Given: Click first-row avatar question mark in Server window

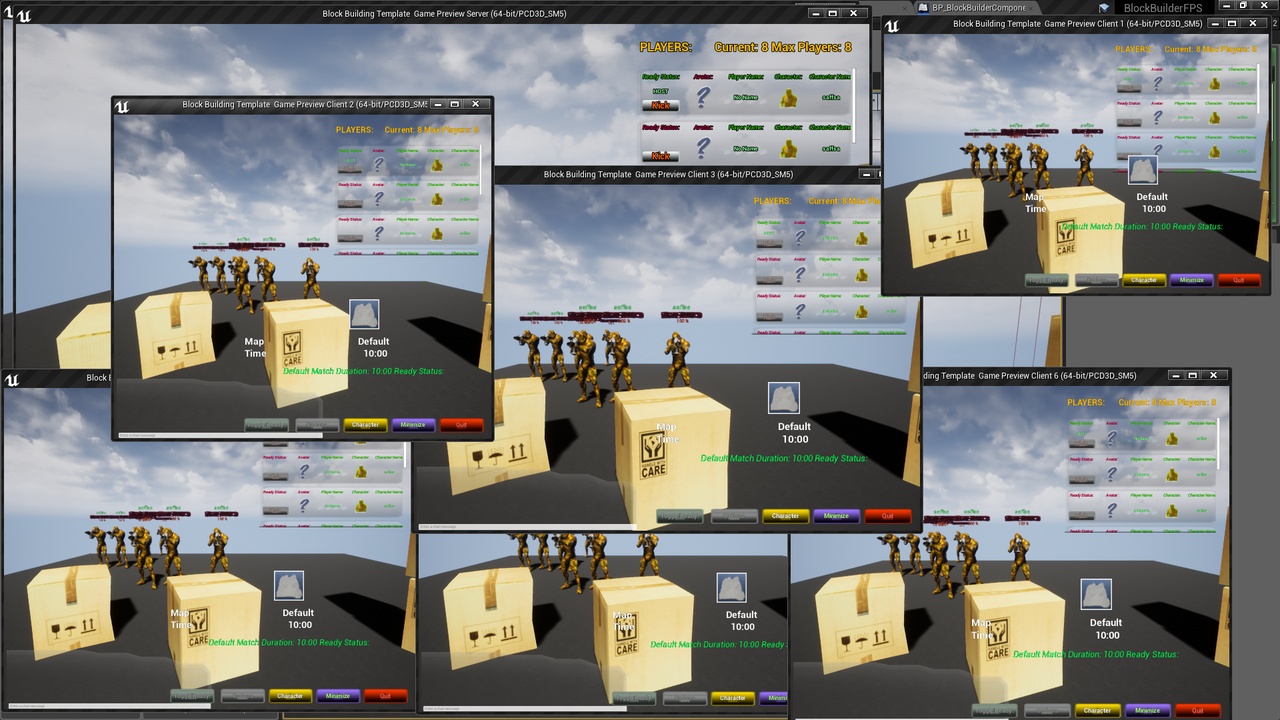Looking at the screenshot, I should pyautogui.click(x=703, y=97).
